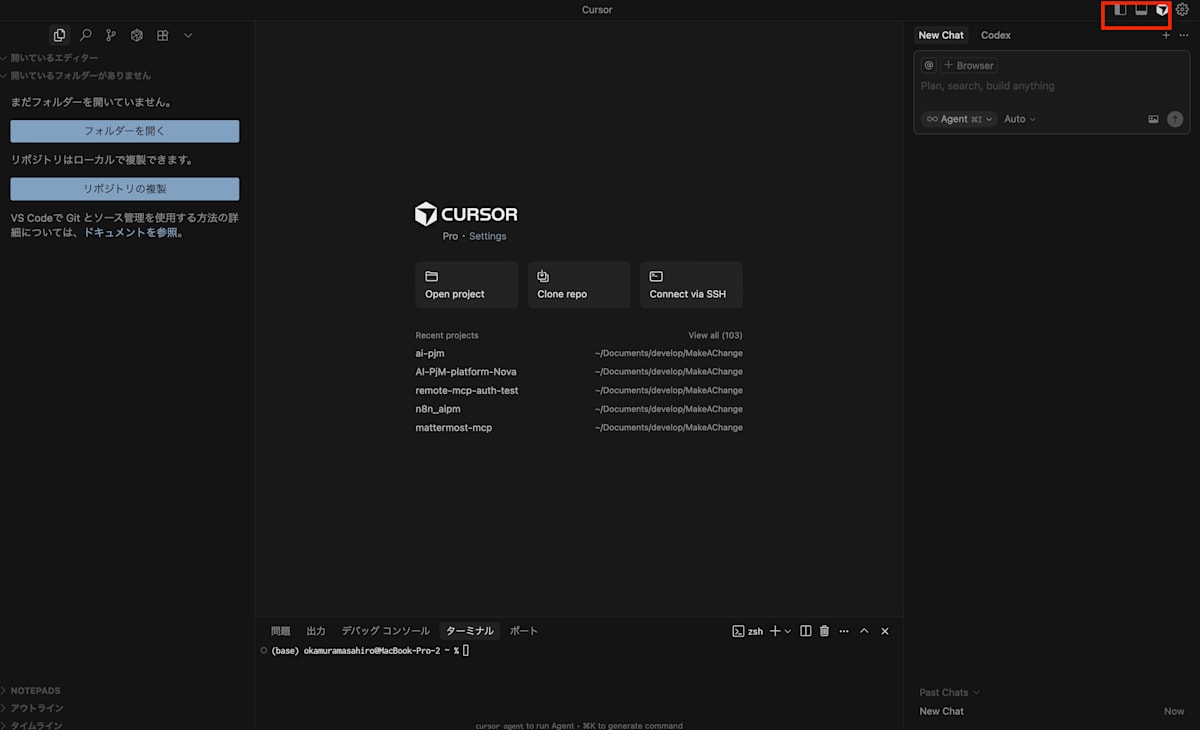The height and width of the screenshot is (730, 1200).
Task: Open the past New Chat entry
Action: pos(1052,711)
